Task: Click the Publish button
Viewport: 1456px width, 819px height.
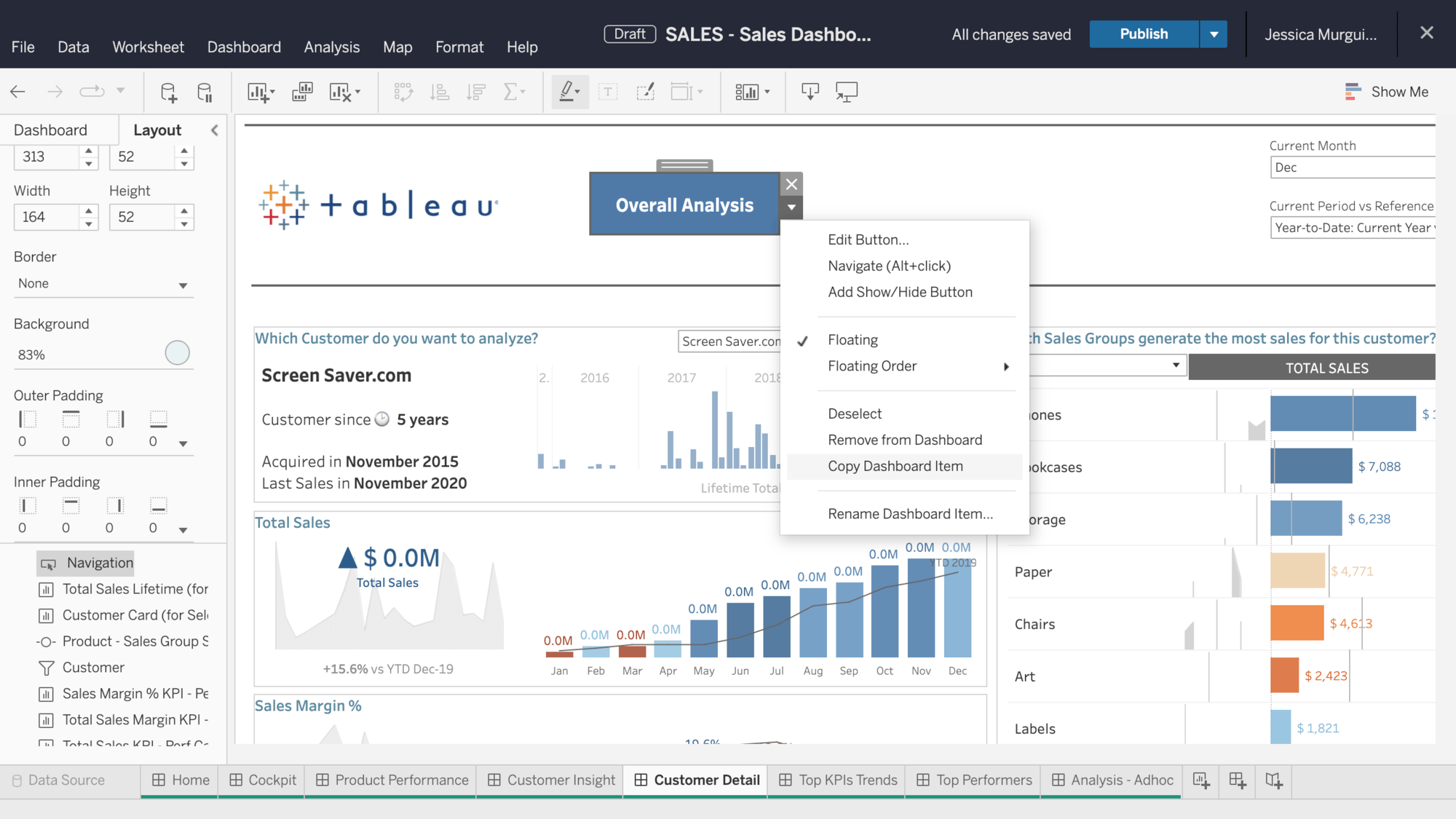Action: click(x=1143, y=33)
